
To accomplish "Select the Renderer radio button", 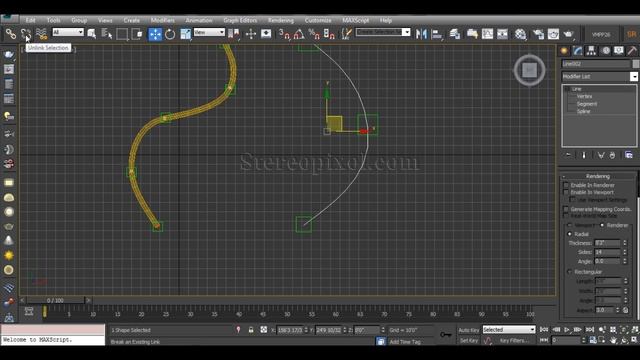I will [602, 225].
